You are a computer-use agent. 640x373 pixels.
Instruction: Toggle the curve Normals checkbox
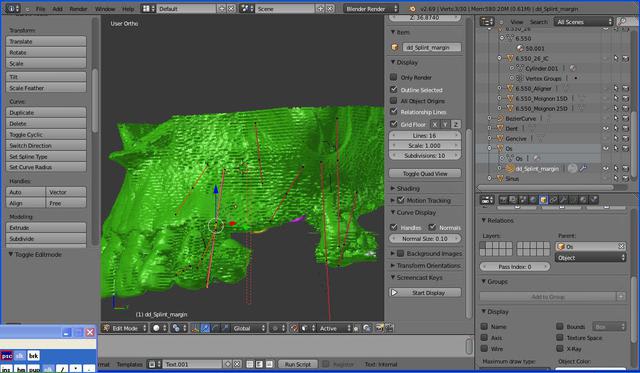(432, 227)
